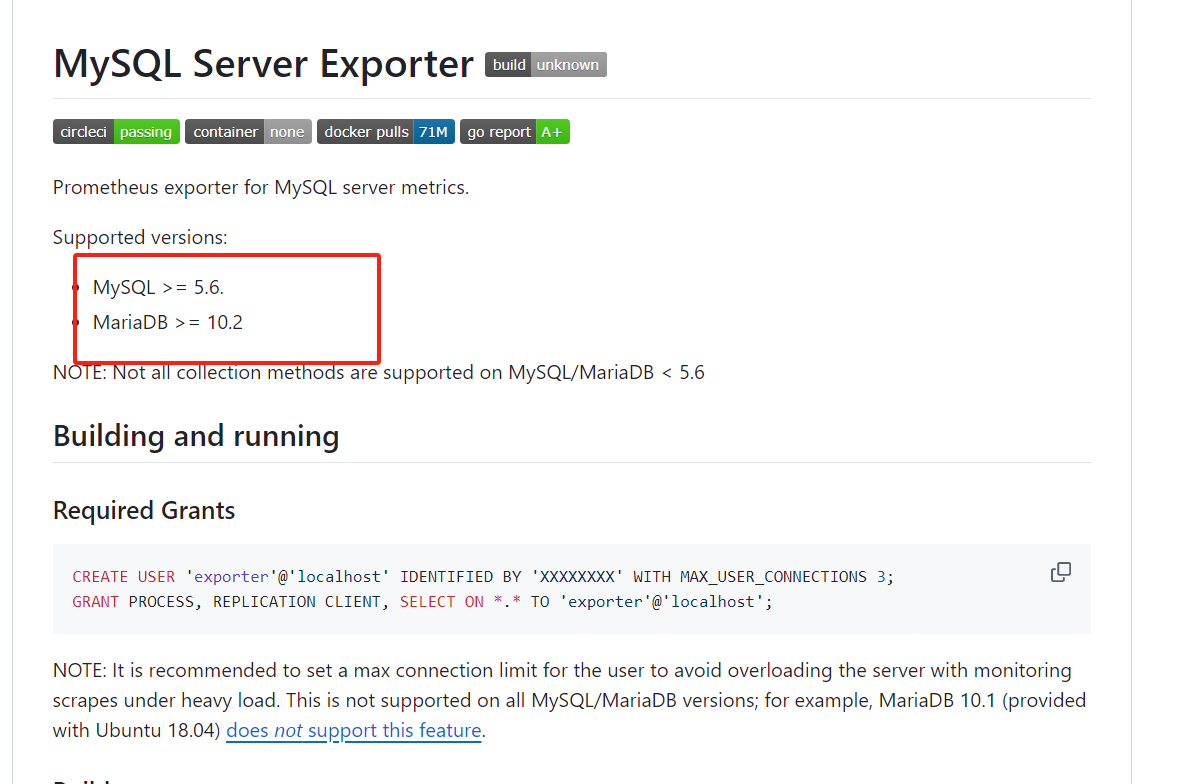Click the max connection limit NOTE paragraph
Viewport: 1194px width, 784px height.
tap(570, 700)
